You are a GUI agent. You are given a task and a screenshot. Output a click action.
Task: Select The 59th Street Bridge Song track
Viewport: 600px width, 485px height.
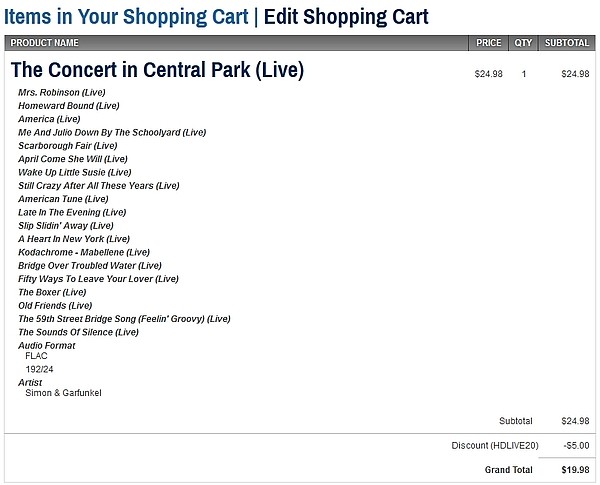124,319
